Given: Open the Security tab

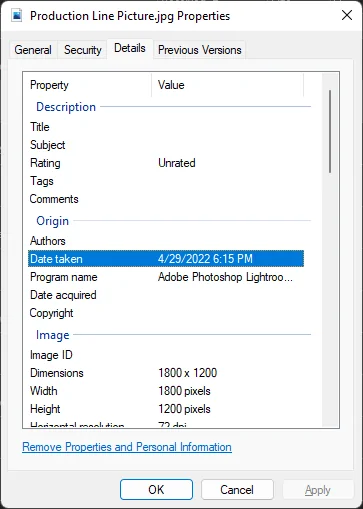Looking at the screenshot, I should click(x=83, y=50).
